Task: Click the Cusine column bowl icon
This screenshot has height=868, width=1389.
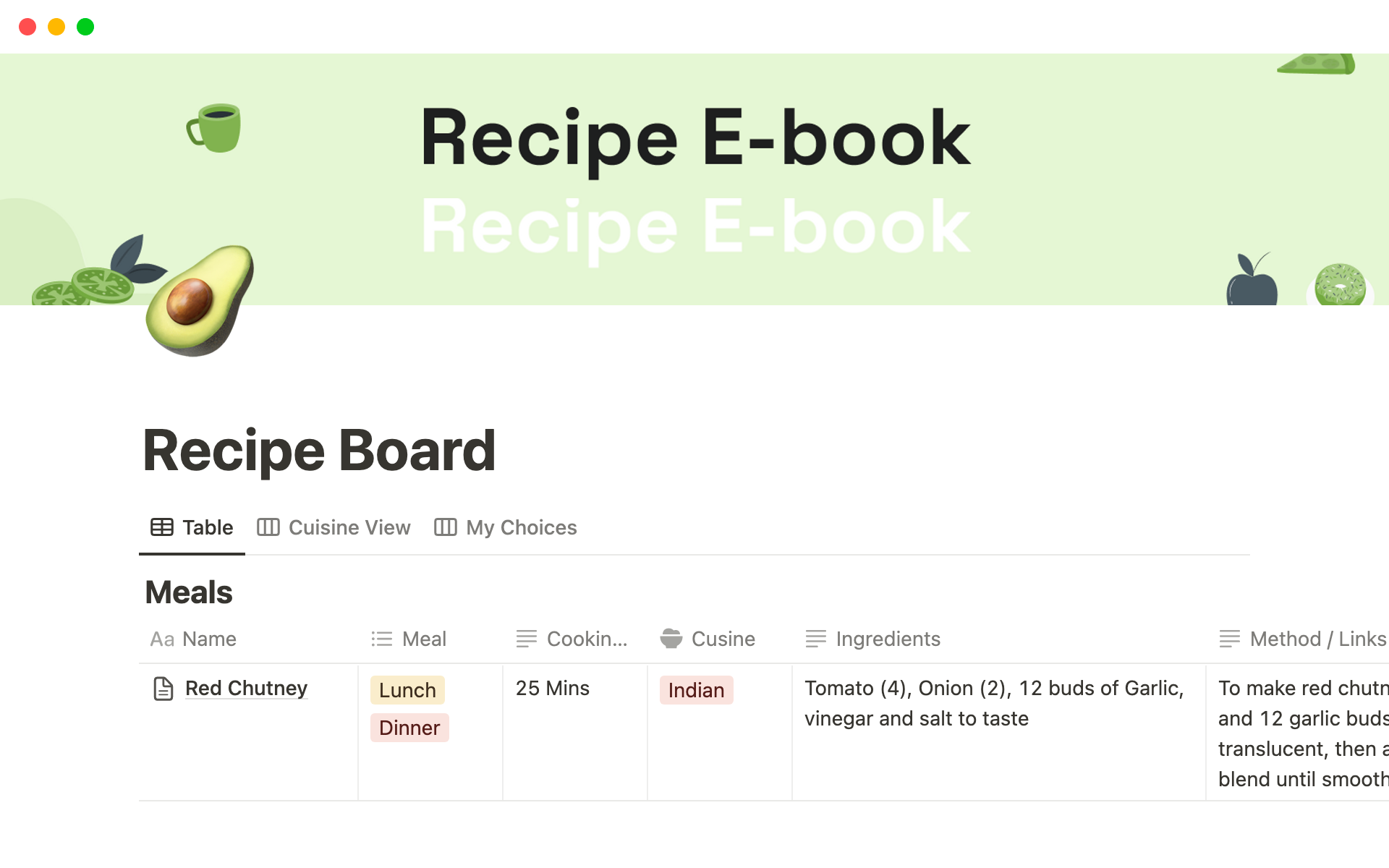Action: tap(671, 639)
